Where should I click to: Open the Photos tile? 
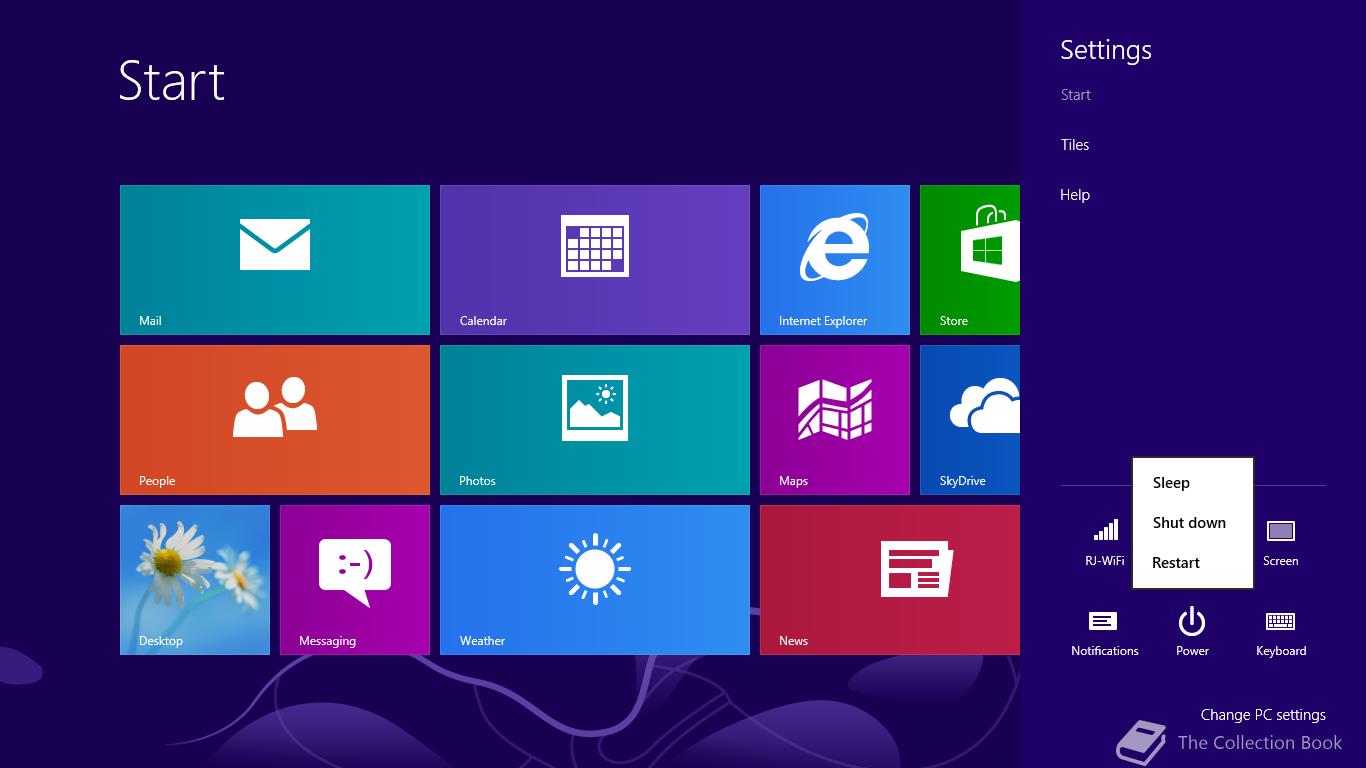tap(595, 420)
